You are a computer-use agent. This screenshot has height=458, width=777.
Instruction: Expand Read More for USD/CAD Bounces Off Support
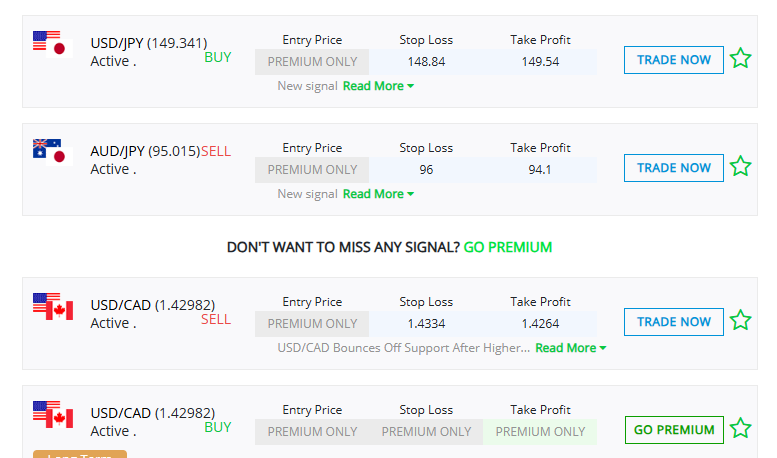(571, 348)
